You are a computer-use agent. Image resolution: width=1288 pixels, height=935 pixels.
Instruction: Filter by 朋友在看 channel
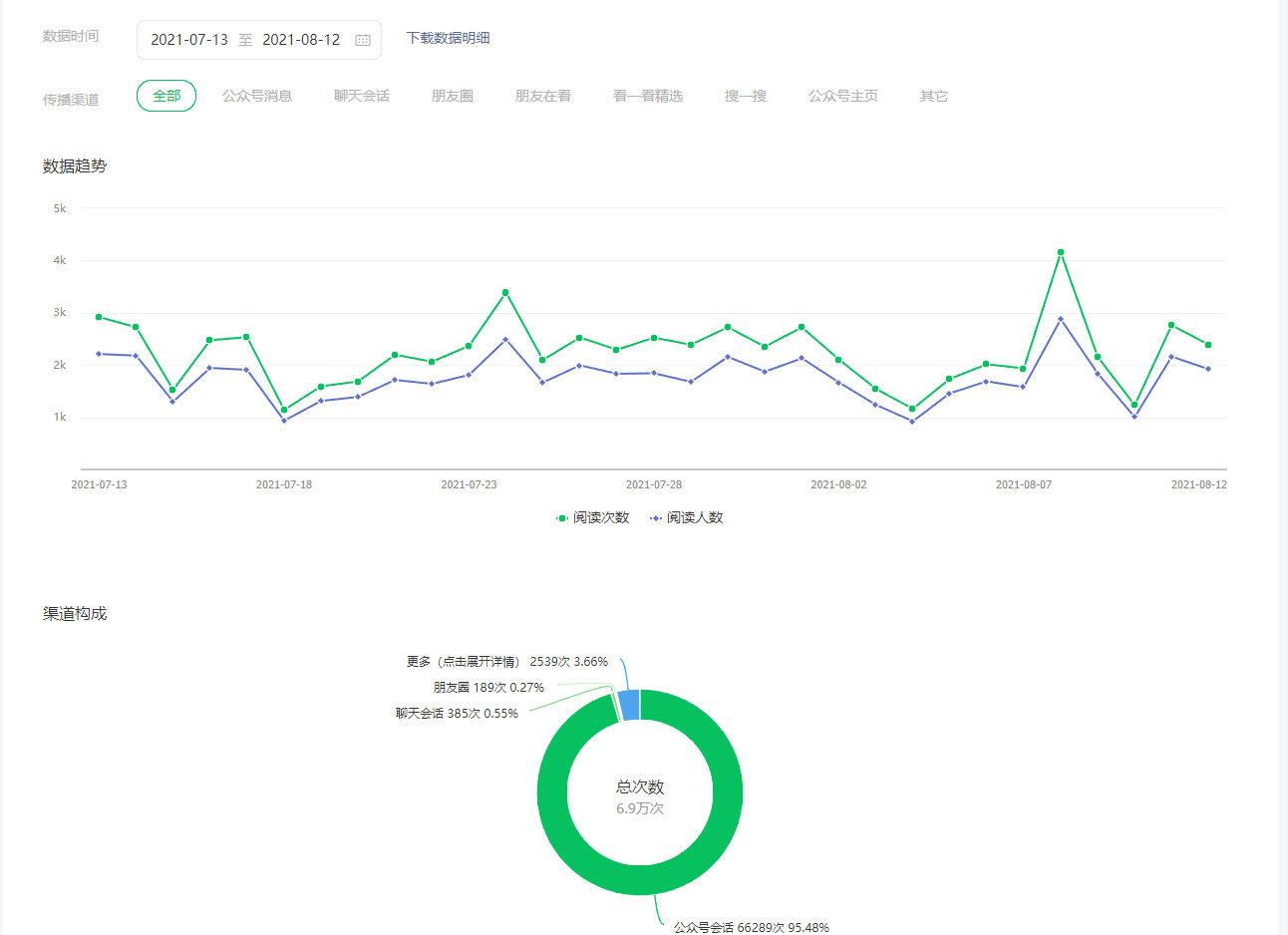tap(543, 96)
